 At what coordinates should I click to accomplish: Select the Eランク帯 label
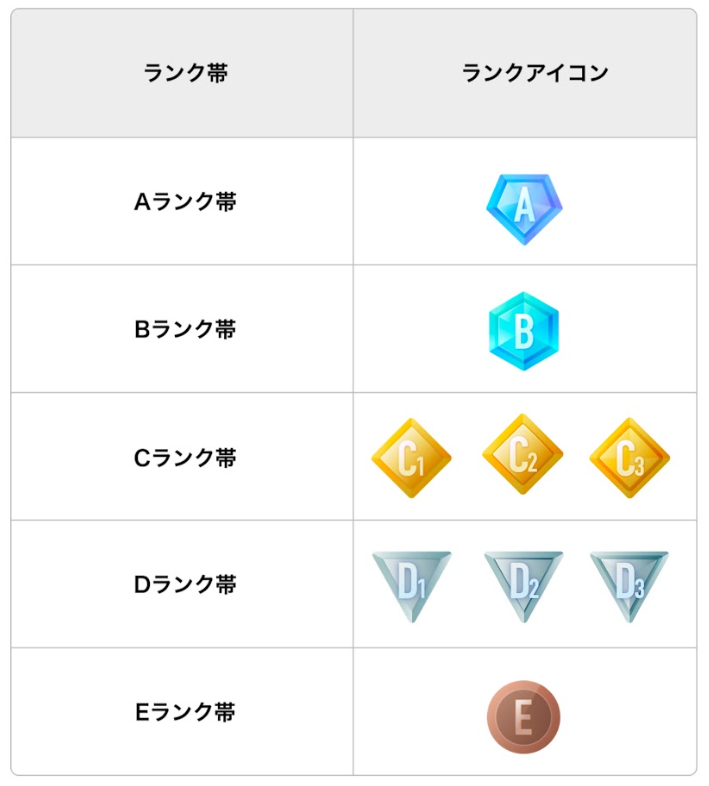click(x=185, y=712)
